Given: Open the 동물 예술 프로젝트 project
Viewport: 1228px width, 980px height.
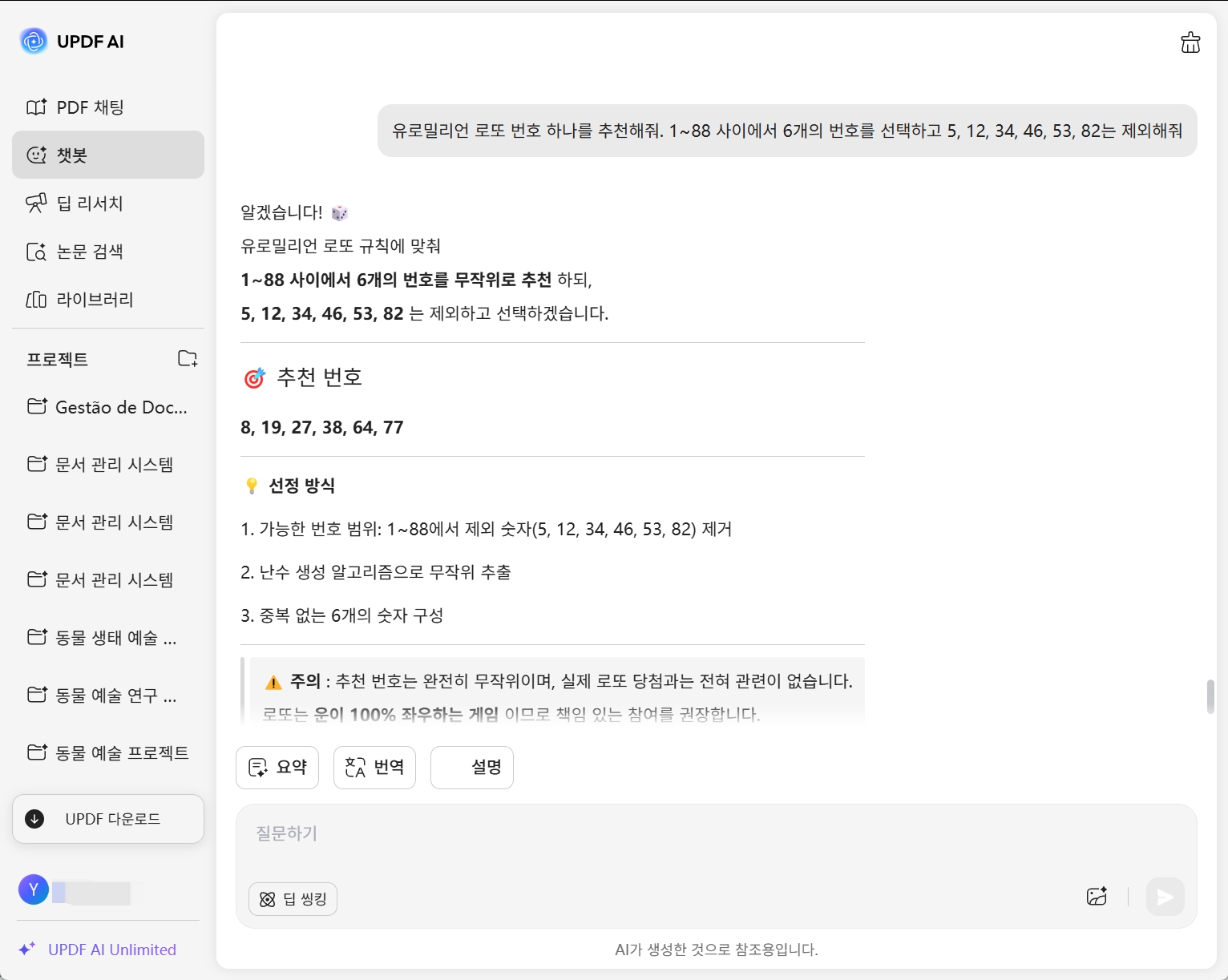Looking at the screenshot, I should pos(108,753).
